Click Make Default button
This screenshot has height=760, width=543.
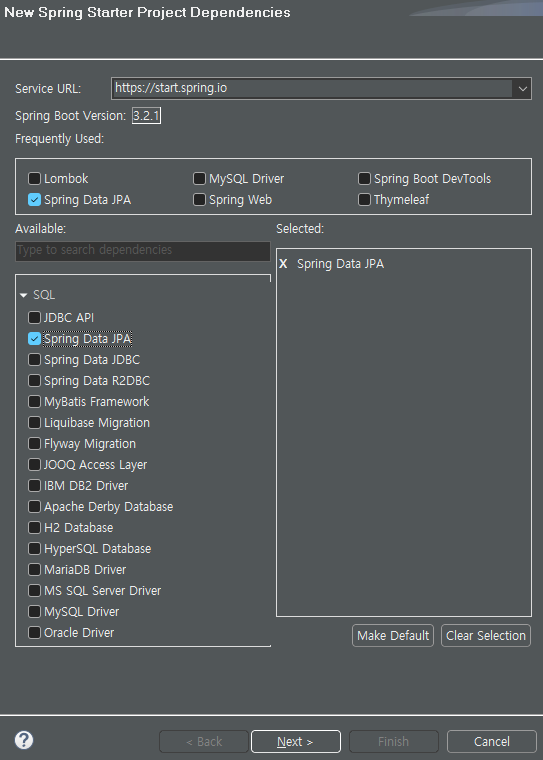pos(393,635)
